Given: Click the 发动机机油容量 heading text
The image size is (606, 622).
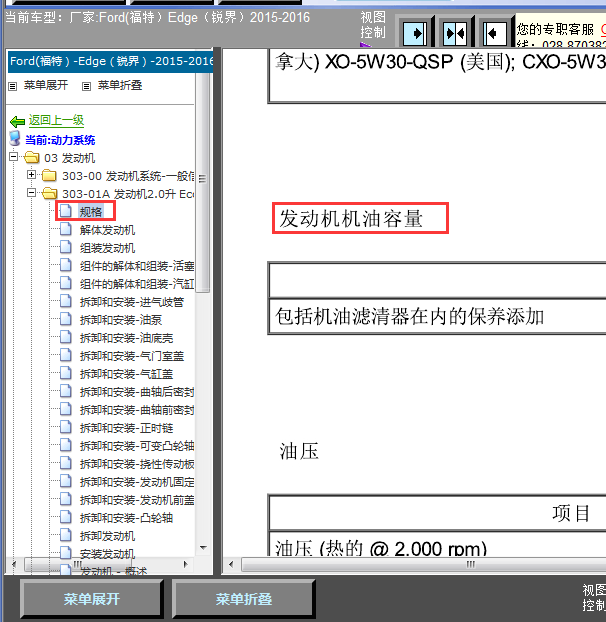Looking at the screenshot, I should click(x=351, y=219).
